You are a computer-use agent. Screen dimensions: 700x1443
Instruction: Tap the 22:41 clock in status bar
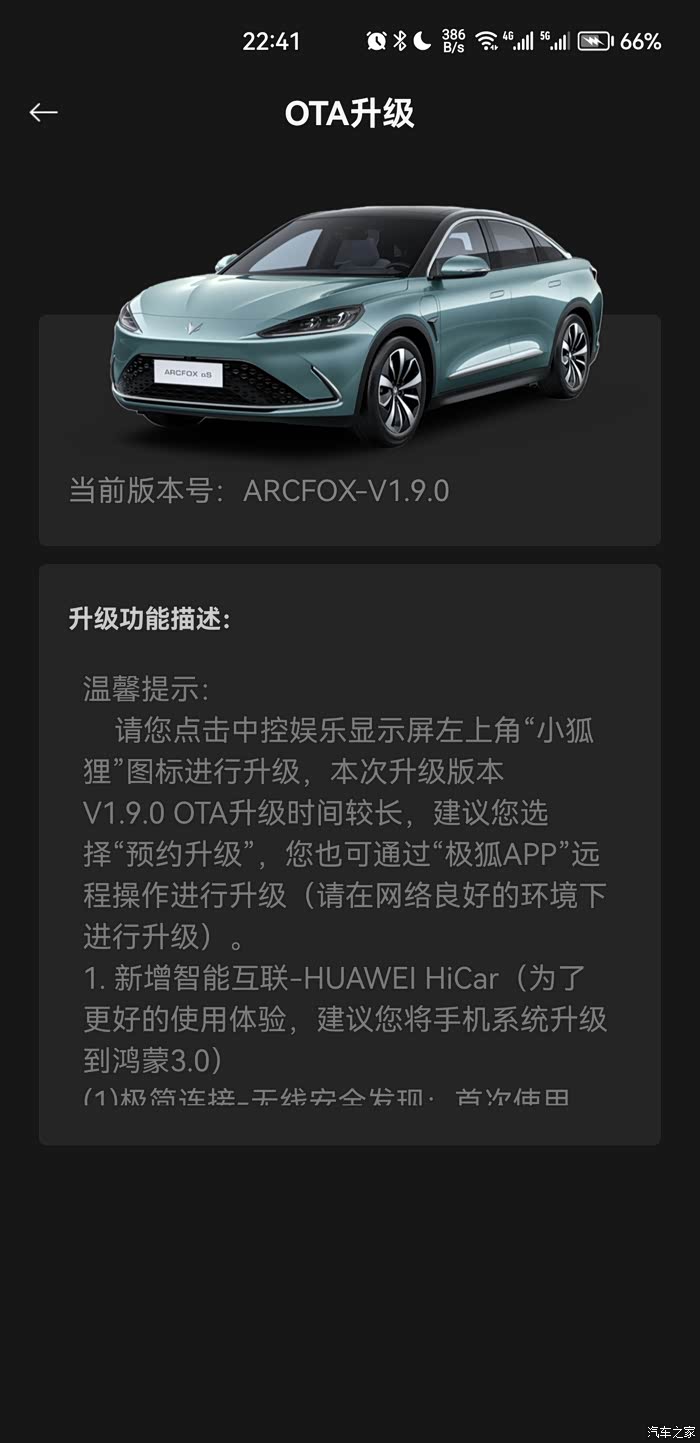[x=271, y=41]
